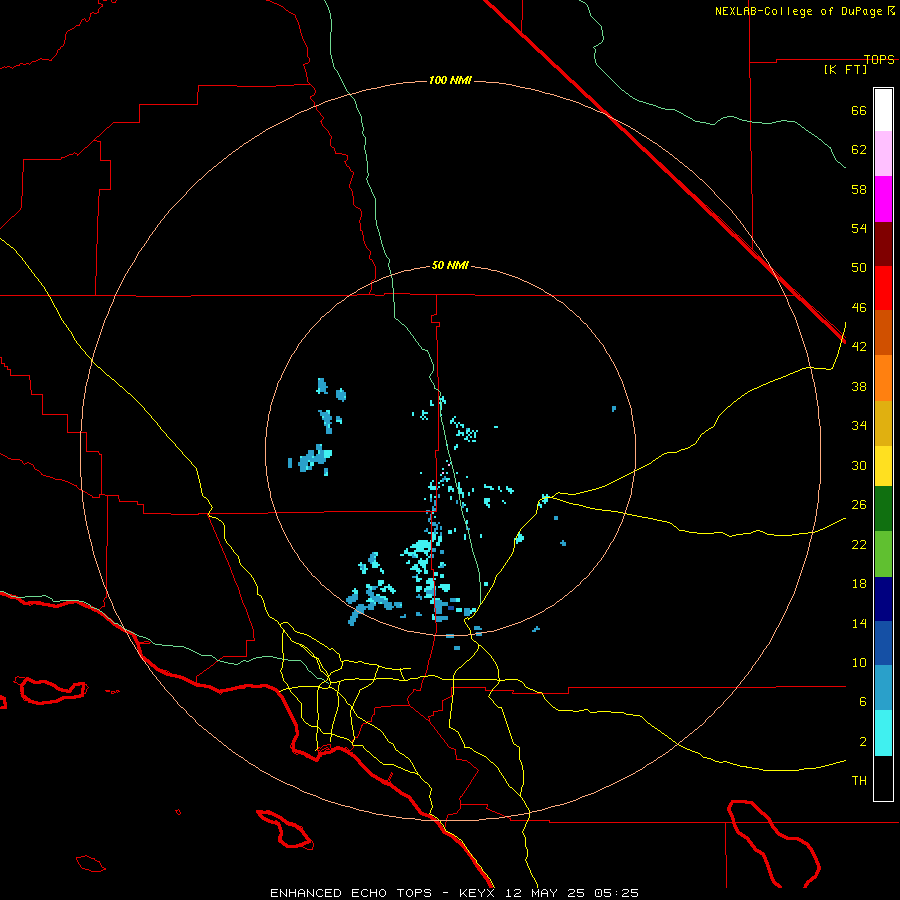Click the legend value 38

859,386
